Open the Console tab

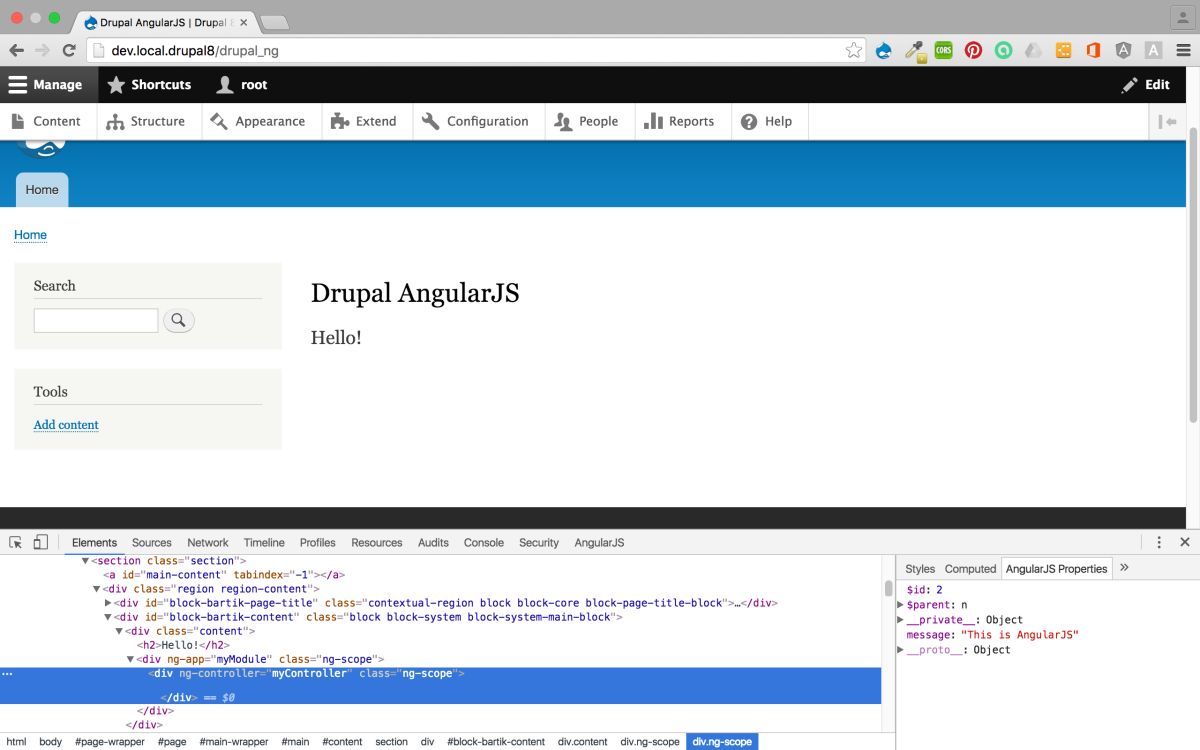click(x=484, y=543)
